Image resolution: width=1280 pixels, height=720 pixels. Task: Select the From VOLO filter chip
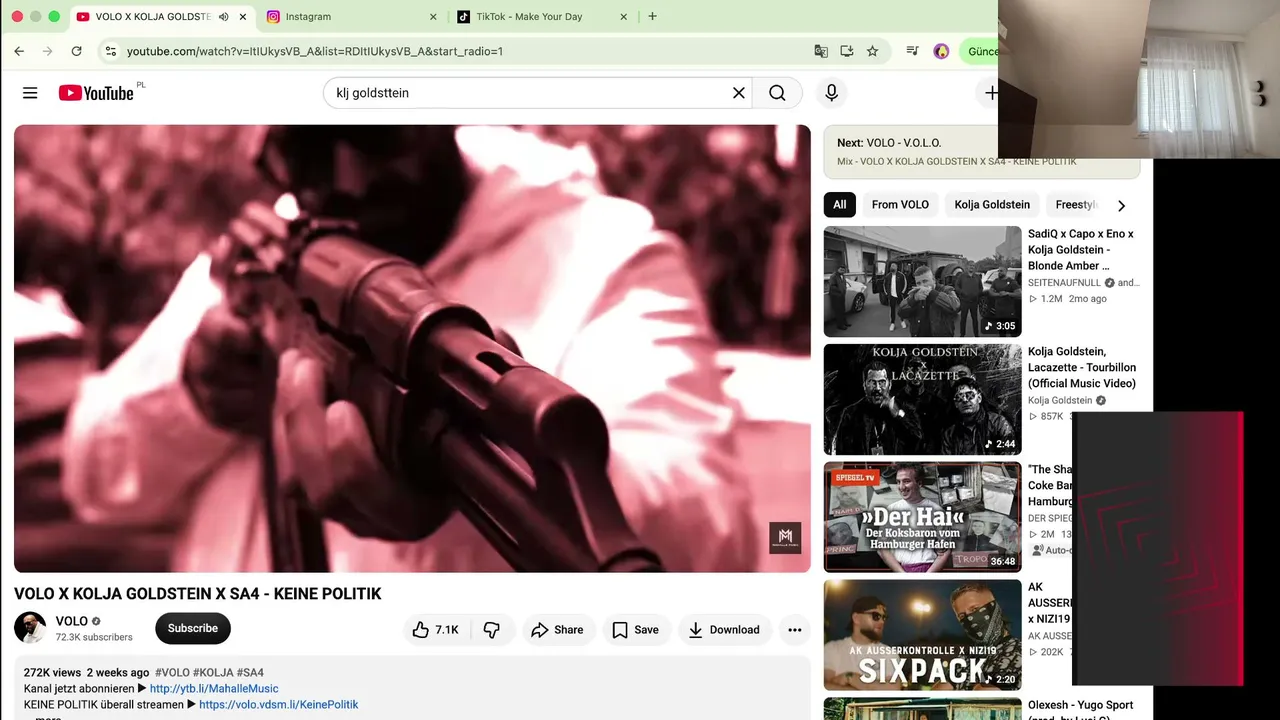[x=900, y=205]
